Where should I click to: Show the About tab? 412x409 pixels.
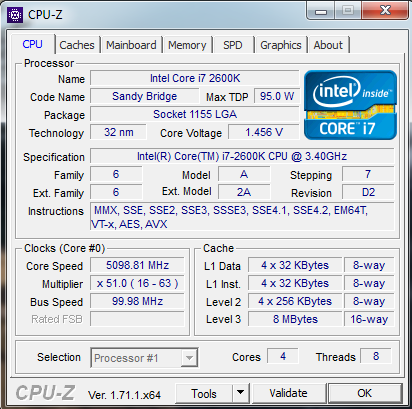tap(328, 45)
